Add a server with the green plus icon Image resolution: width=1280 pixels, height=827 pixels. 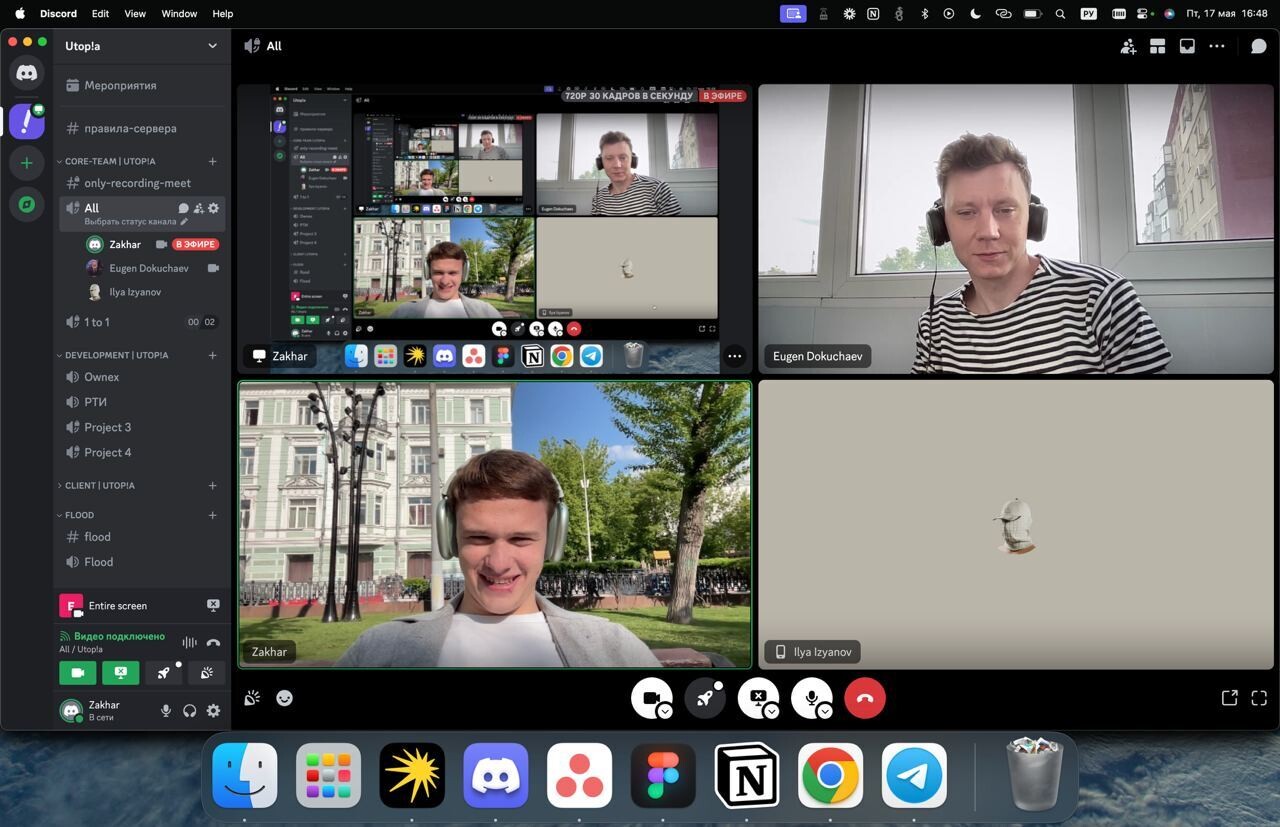(x=27, y=163)
